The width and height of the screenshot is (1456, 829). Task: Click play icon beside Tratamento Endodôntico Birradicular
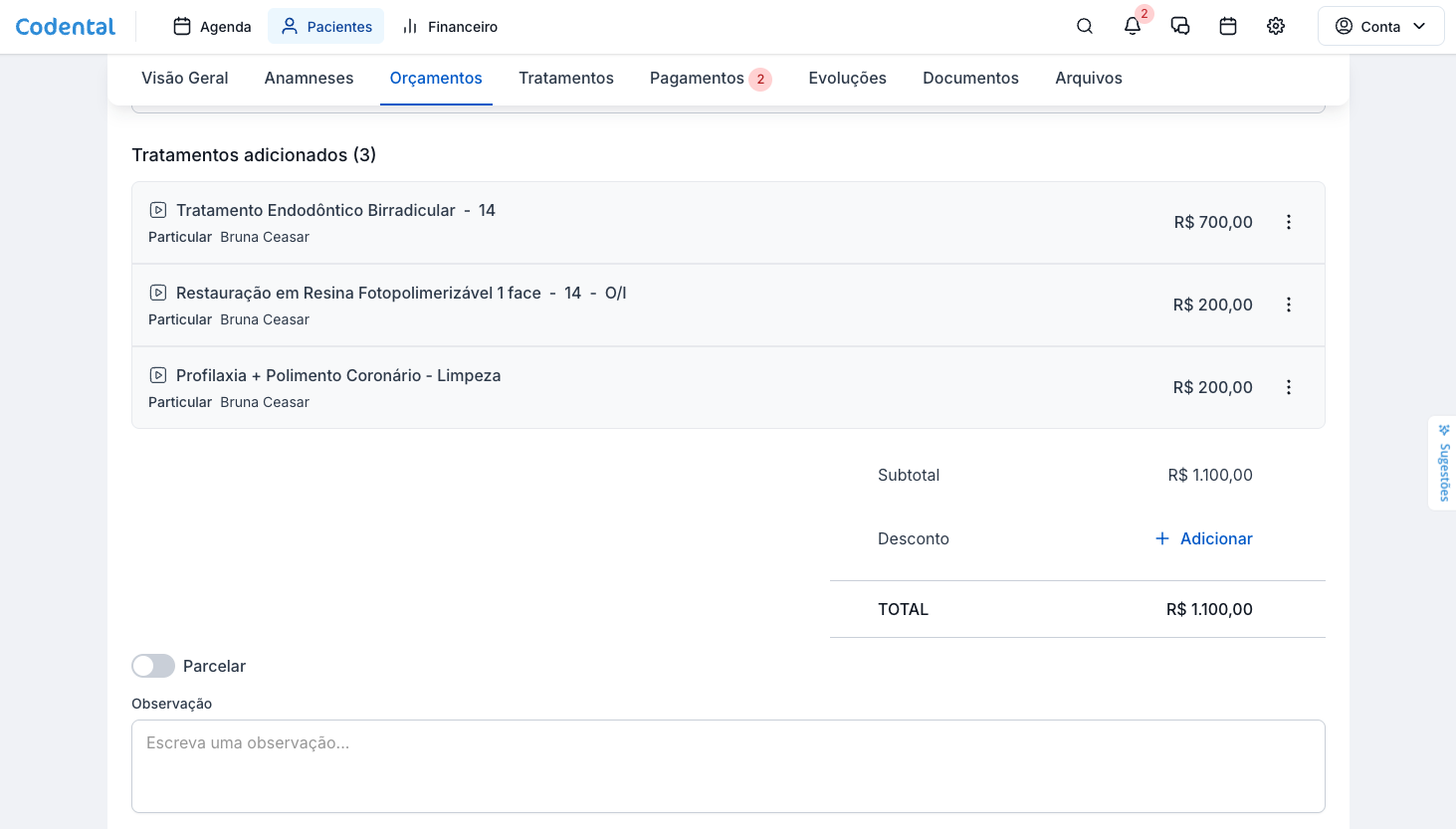pyautogui.click(x=157, y=210)
